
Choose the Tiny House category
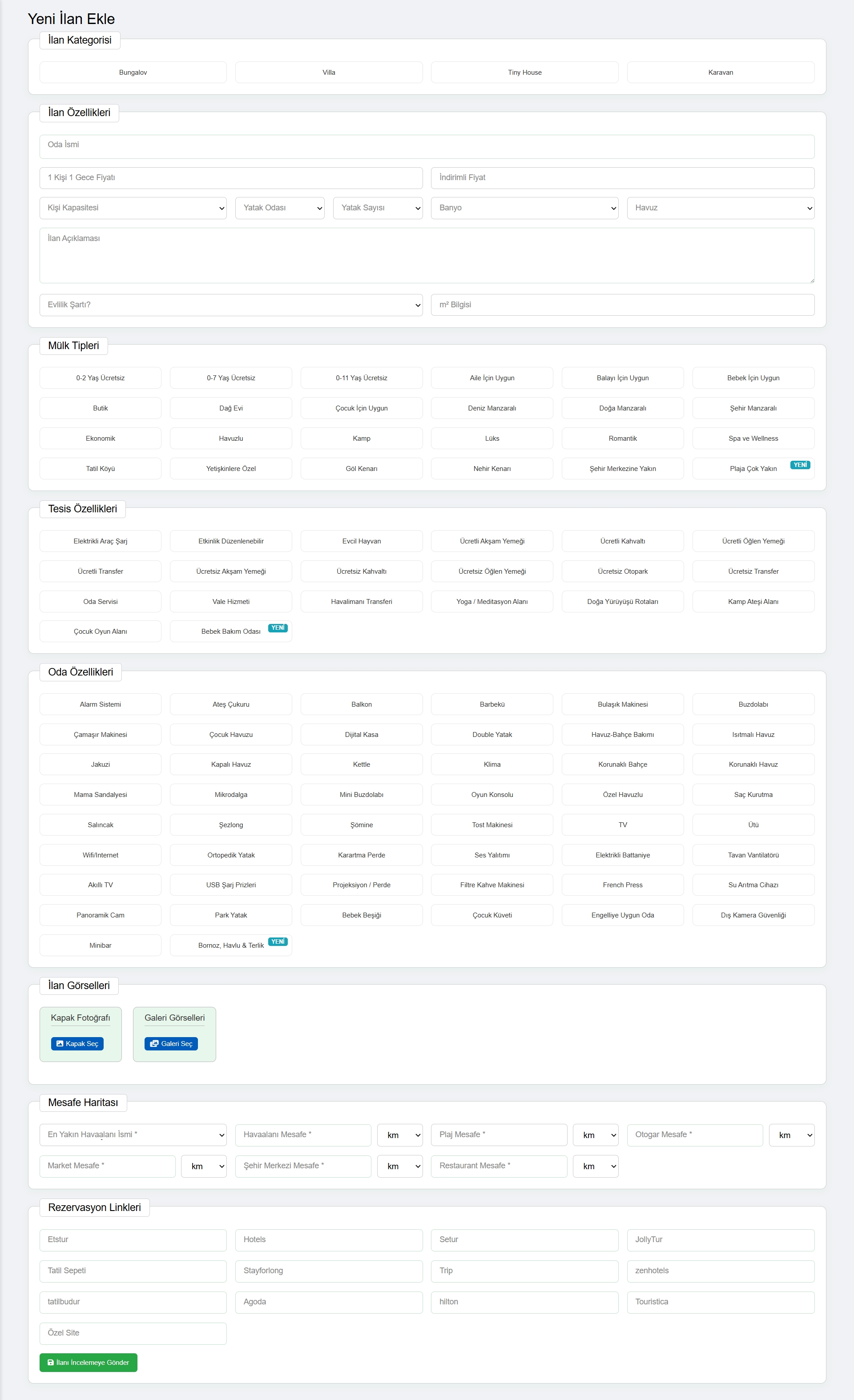click(x=524, y=72)
